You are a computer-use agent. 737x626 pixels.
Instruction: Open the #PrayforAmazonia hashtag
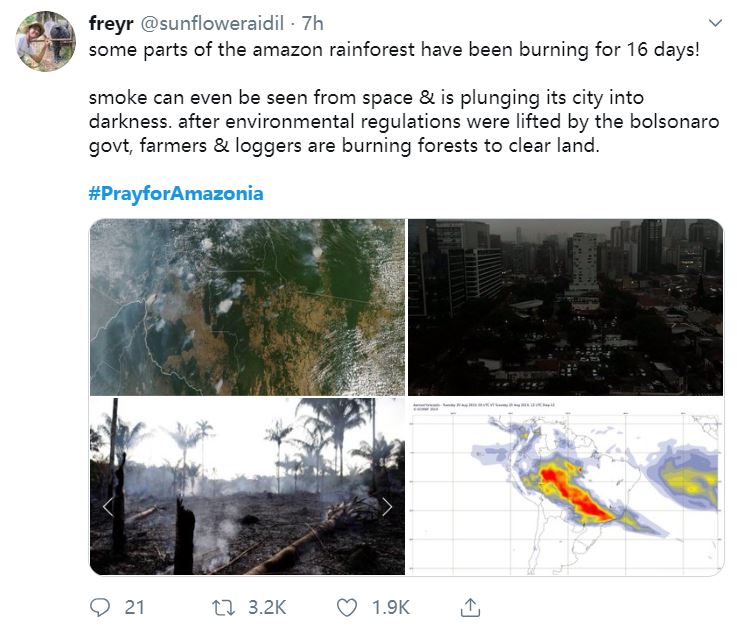[x=176, y=193]
